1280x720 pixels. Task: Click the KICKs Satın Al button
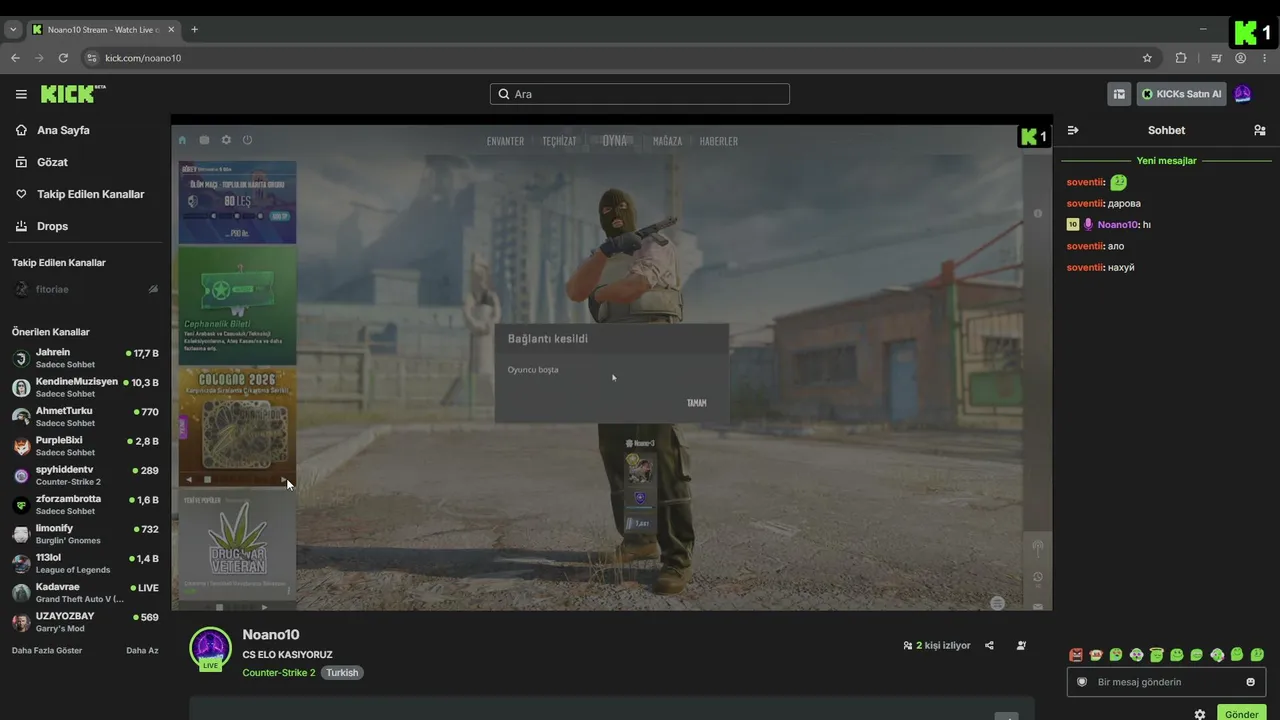click(x=1182, y=94)
